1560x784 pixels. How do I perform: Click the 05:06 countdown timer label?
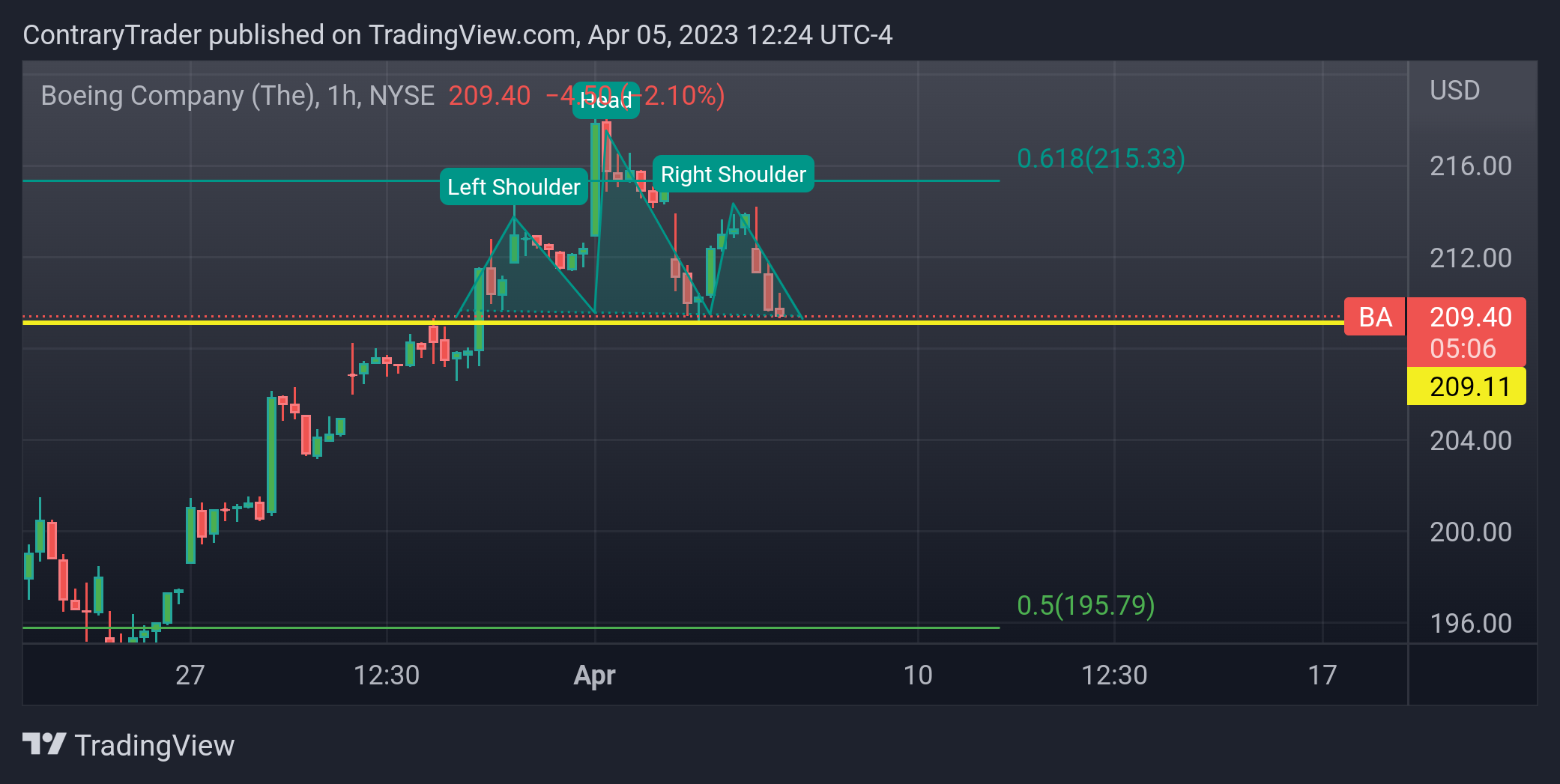pyautogui.click(x=1463, y=349)
